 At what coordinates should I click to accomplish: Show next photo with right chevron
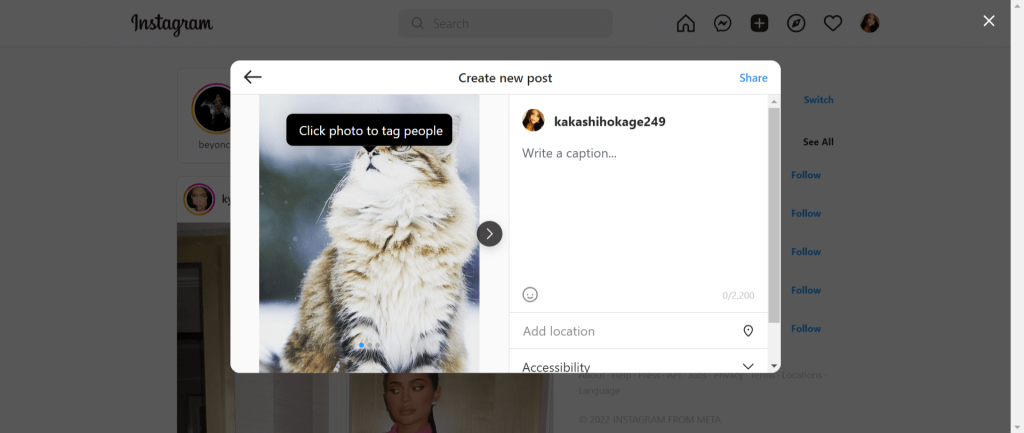489,234
